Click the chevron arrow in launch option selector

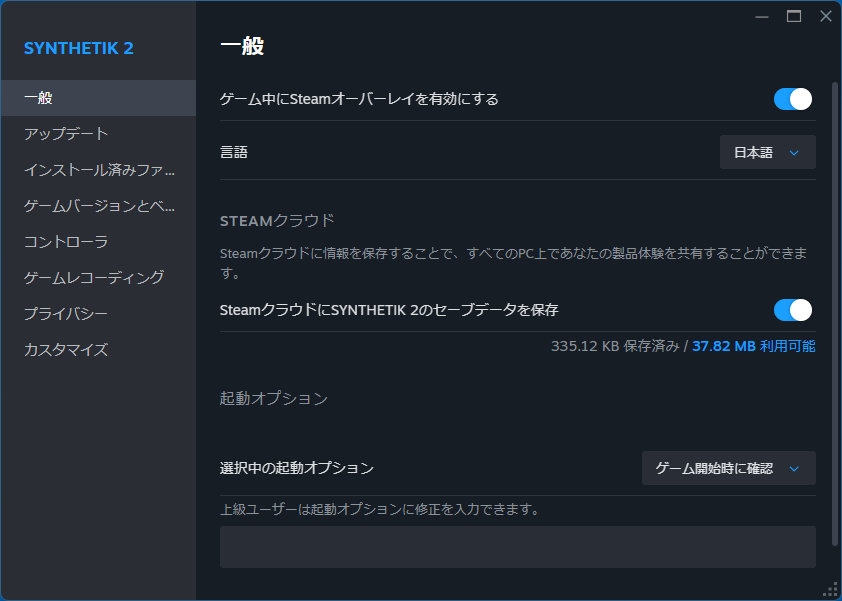point(795,468)
